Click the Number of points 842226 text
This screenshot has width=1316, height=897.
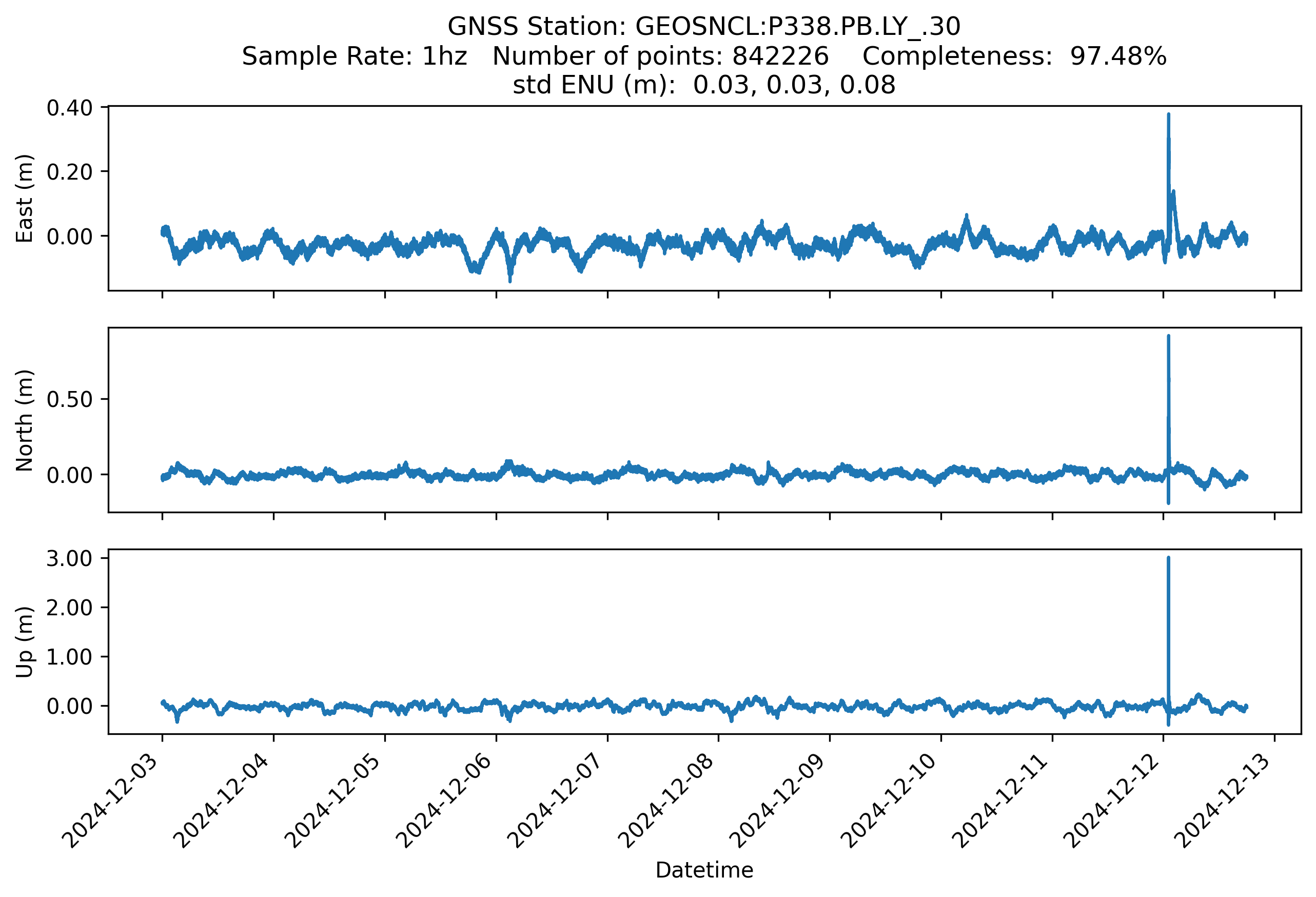[660, 56]
